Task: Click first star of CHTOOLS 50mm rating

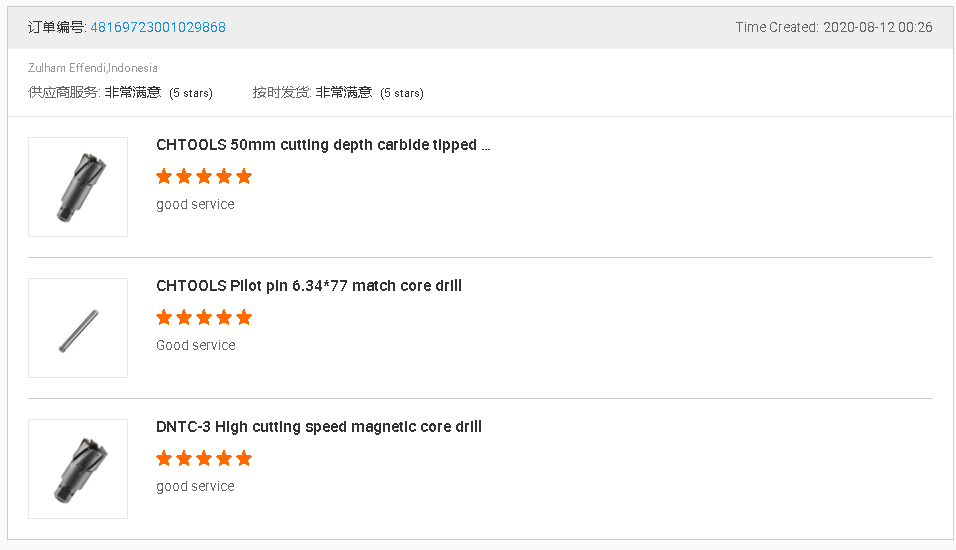Action: 165,177
